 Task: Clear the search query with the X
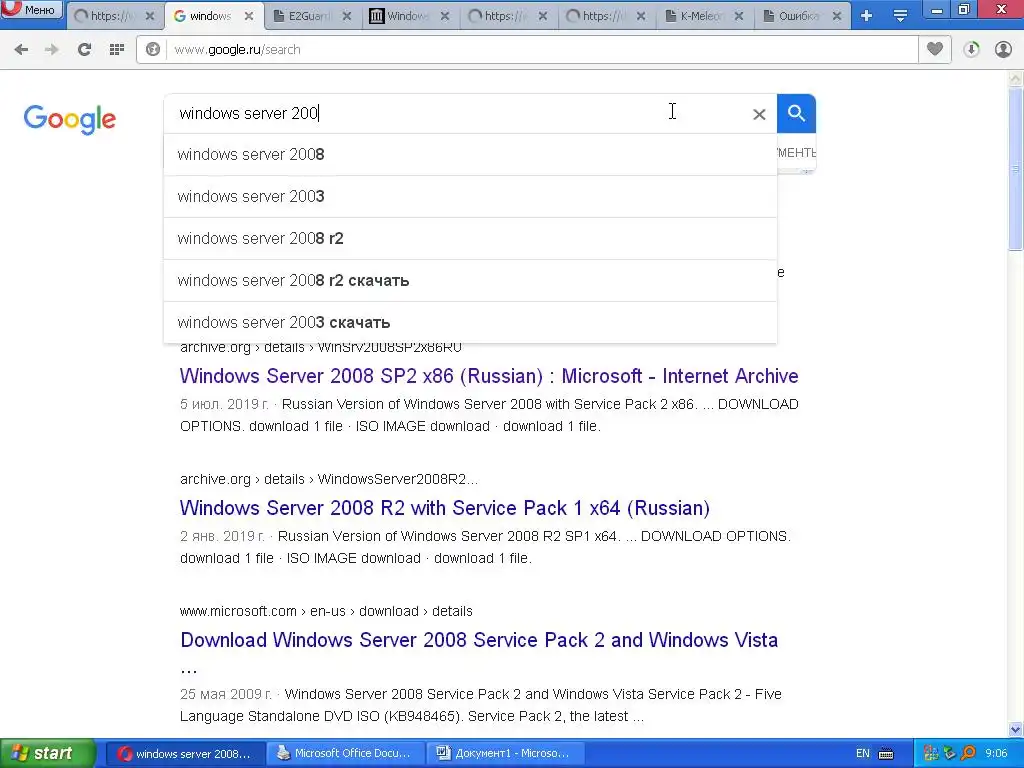coord(759,114)
